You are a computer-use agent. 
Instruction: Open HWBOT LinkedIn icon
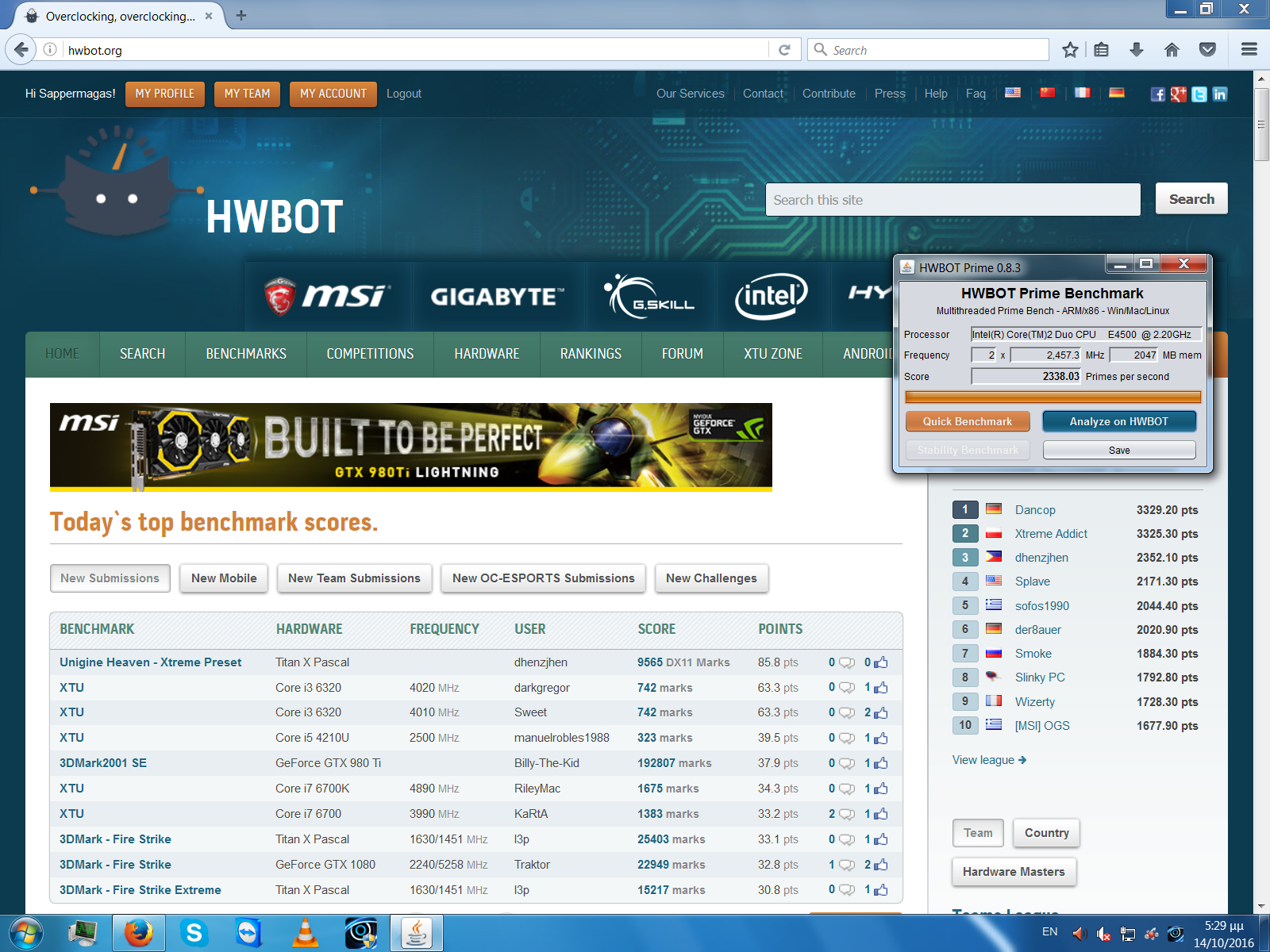[x=1220, y=94]
